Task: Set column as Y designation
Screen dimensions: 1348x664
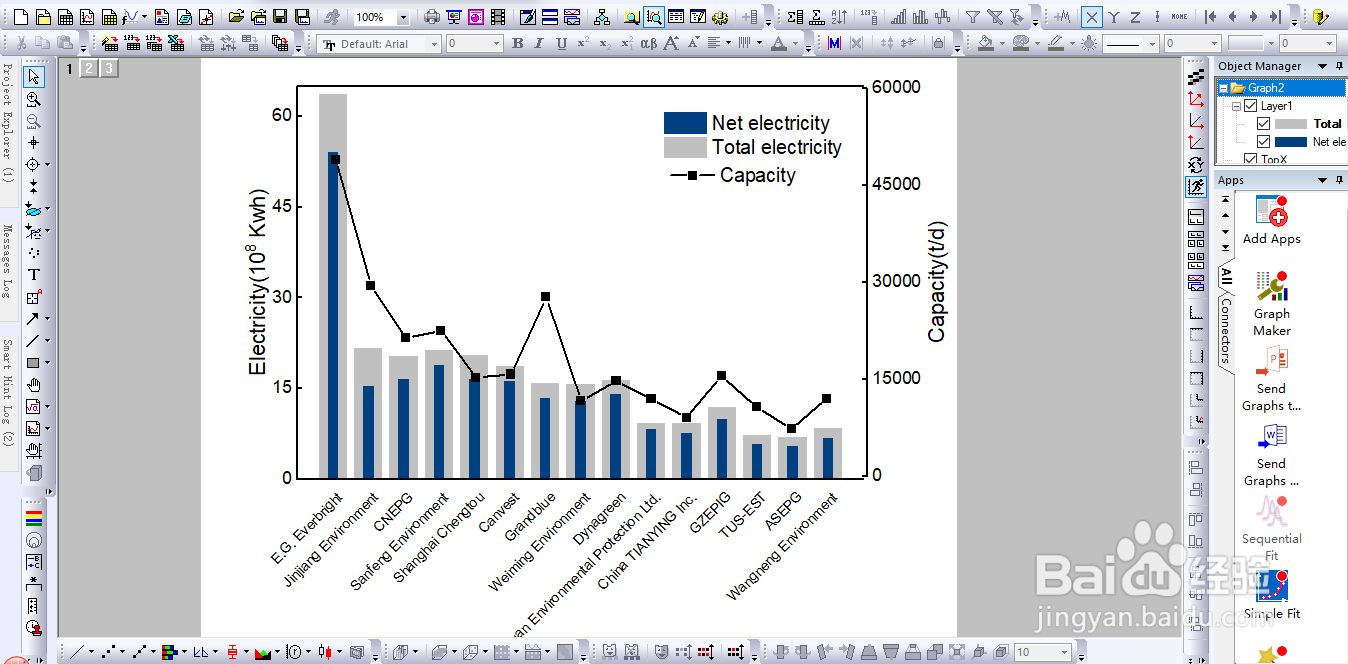Action: (1113, 17)
